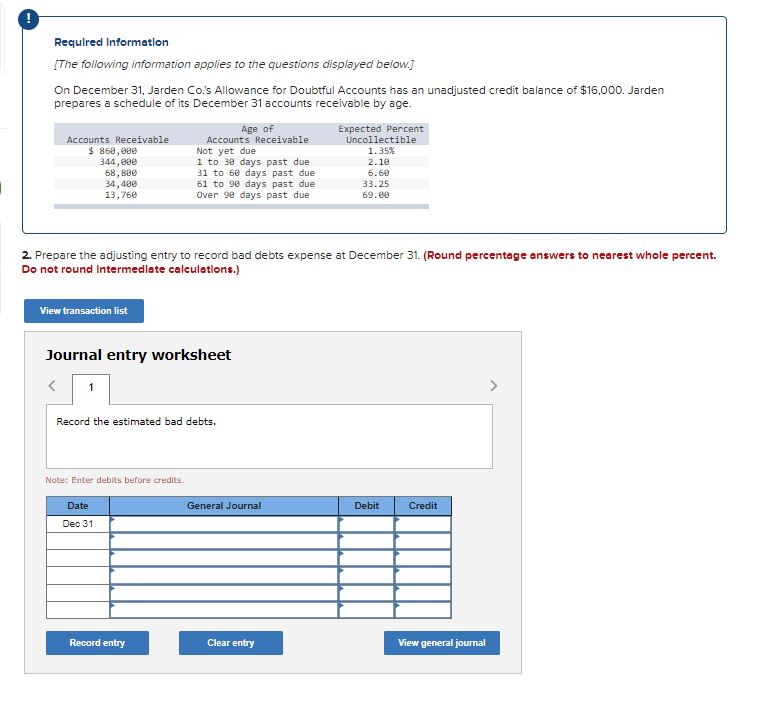
Task: Click the Debit column header
Action: (x=366, y=506)
